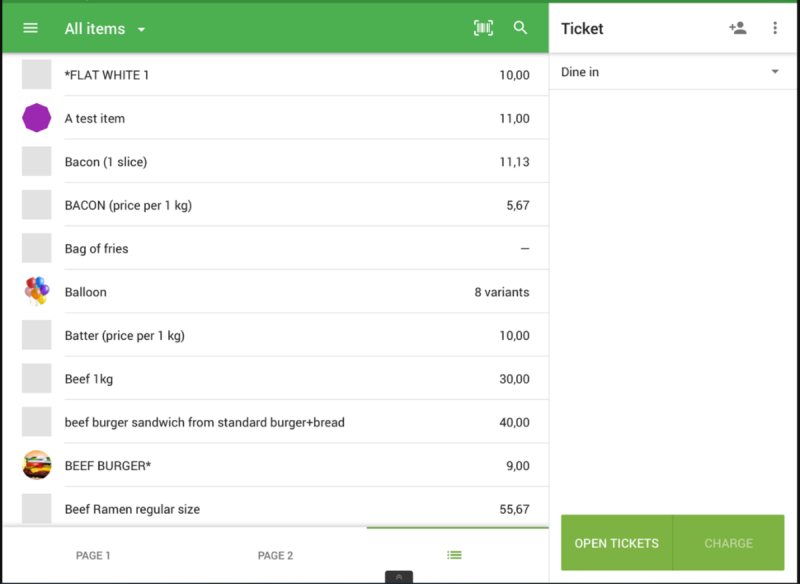This screenshot has height=584, width=800.
Task: Click the OPEN TICKETS button
Action: click(616, 543)
